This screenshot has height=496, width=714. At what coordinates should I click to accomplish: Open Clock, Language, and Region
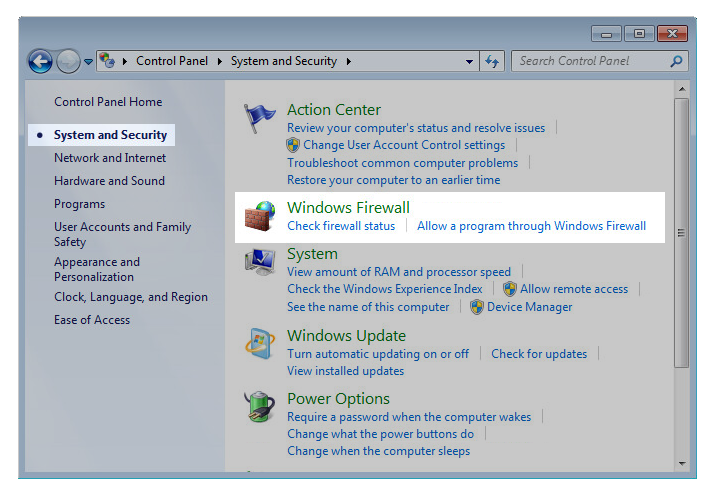(131, 297)
